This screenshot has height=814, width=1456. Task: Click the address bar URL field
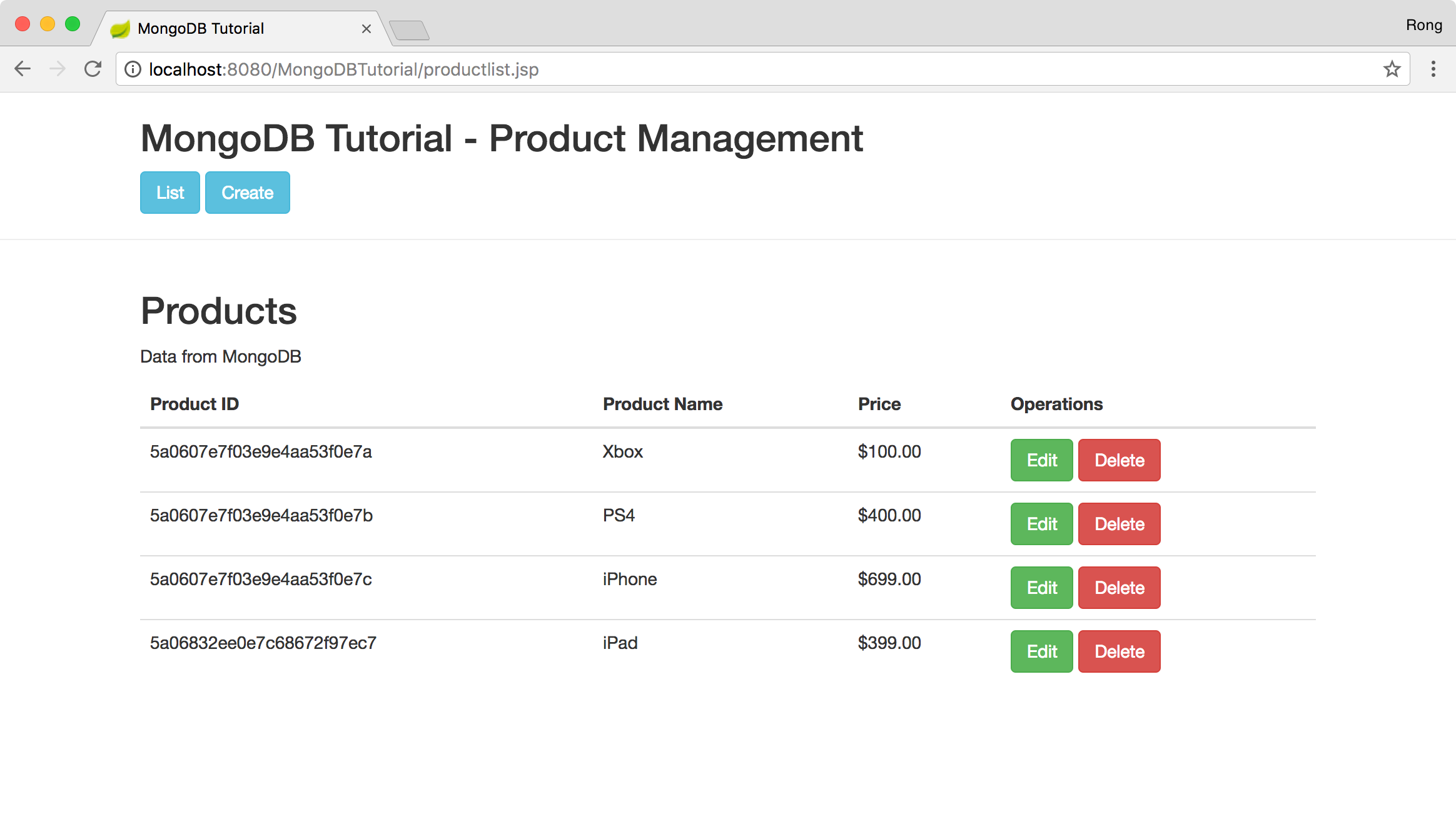[x=762, y=69]
